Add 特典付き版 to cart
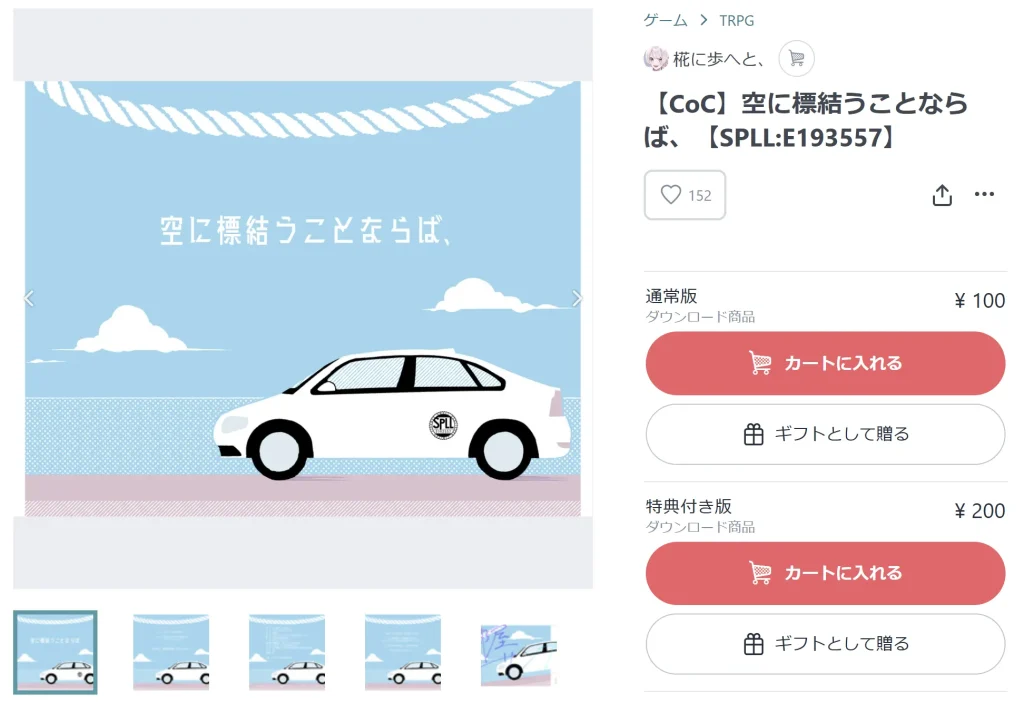 point(825,573)
